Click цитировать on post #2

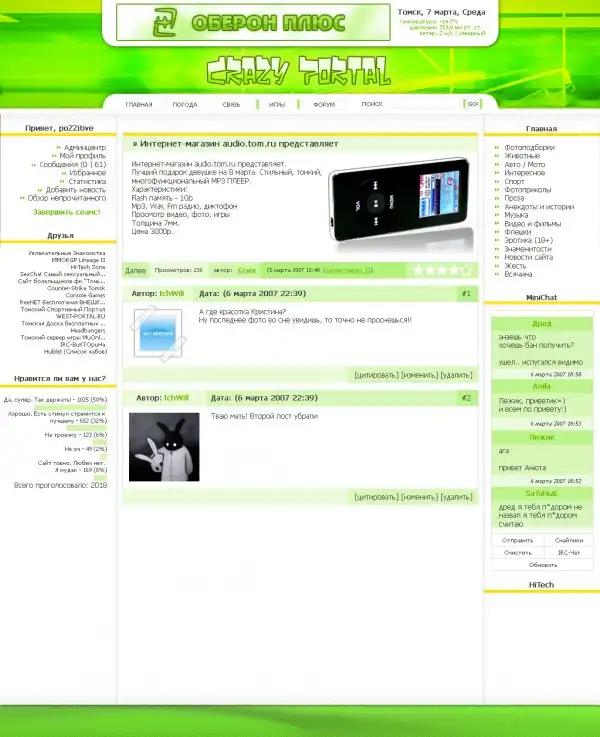[376, 496]
